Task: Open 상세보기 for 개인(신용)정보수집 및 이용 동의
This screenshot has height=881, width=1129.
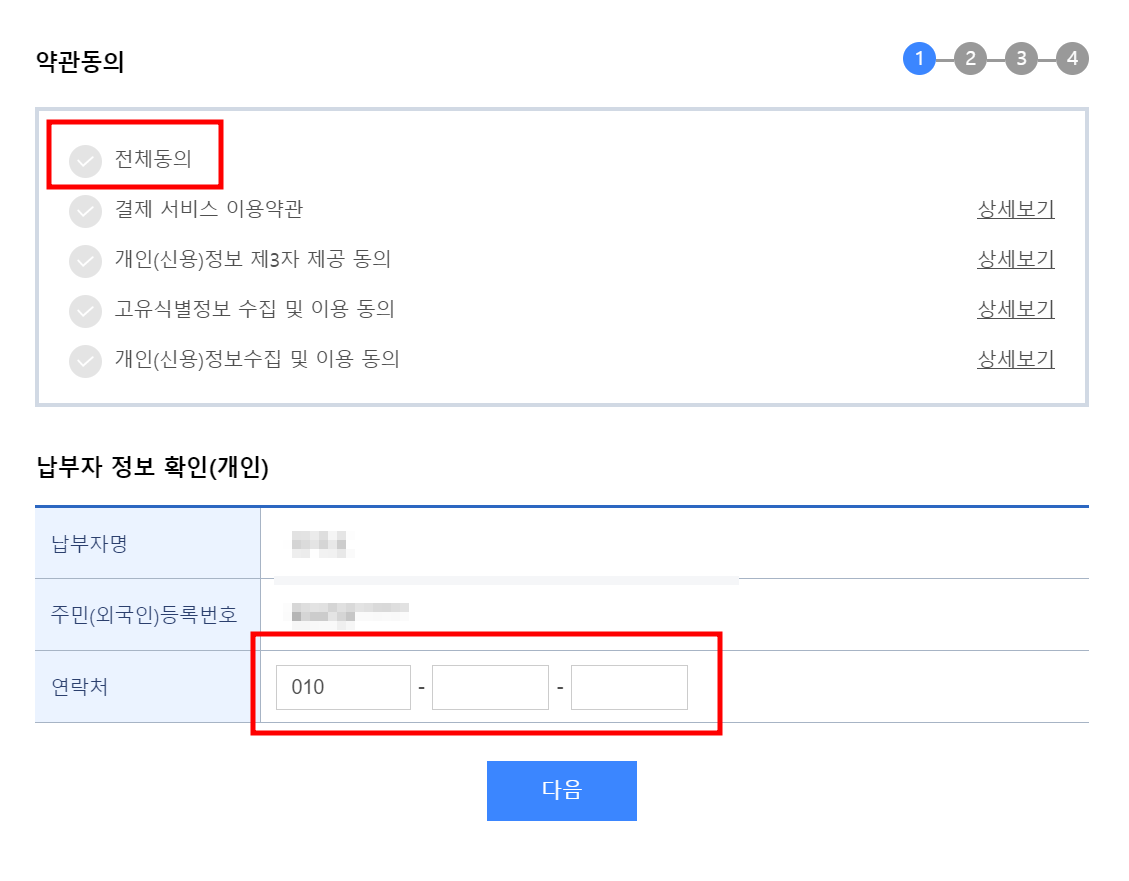Action: 1015,360
